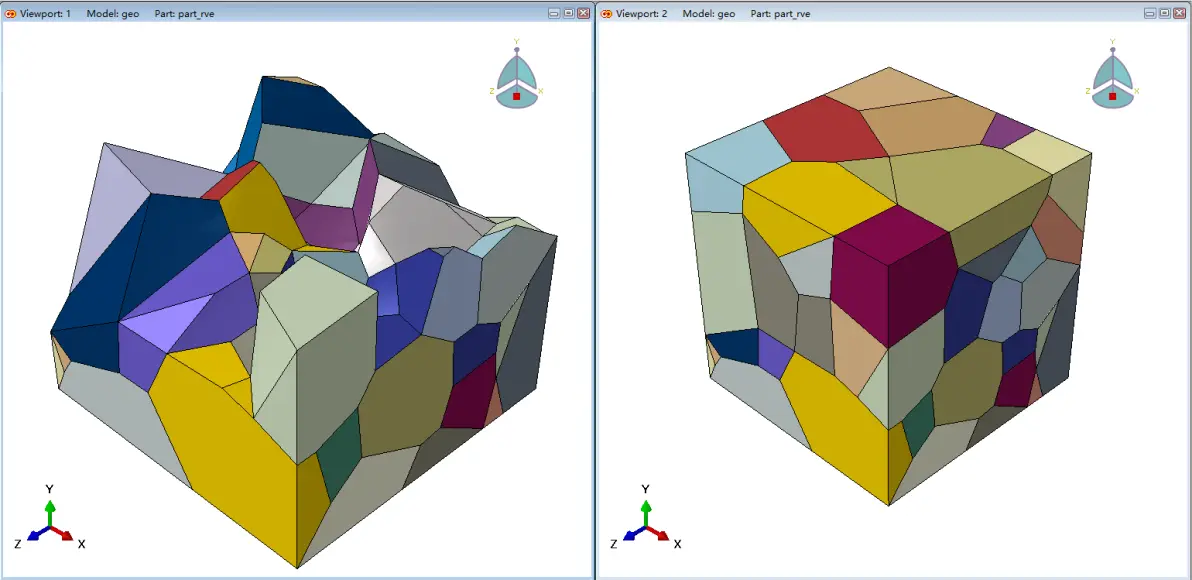Image resolution: width=1192 pixels, height=580 pixels.
Task: Click the 'Viewport: 2' title text
Action: (x=642, y=14)
